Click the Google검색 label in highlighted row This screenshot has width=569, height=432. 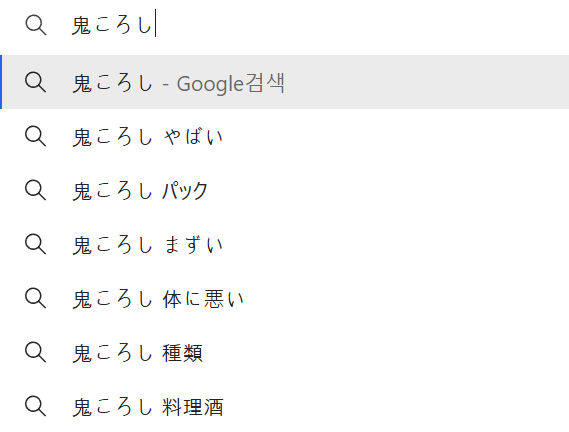coord(230,83)
